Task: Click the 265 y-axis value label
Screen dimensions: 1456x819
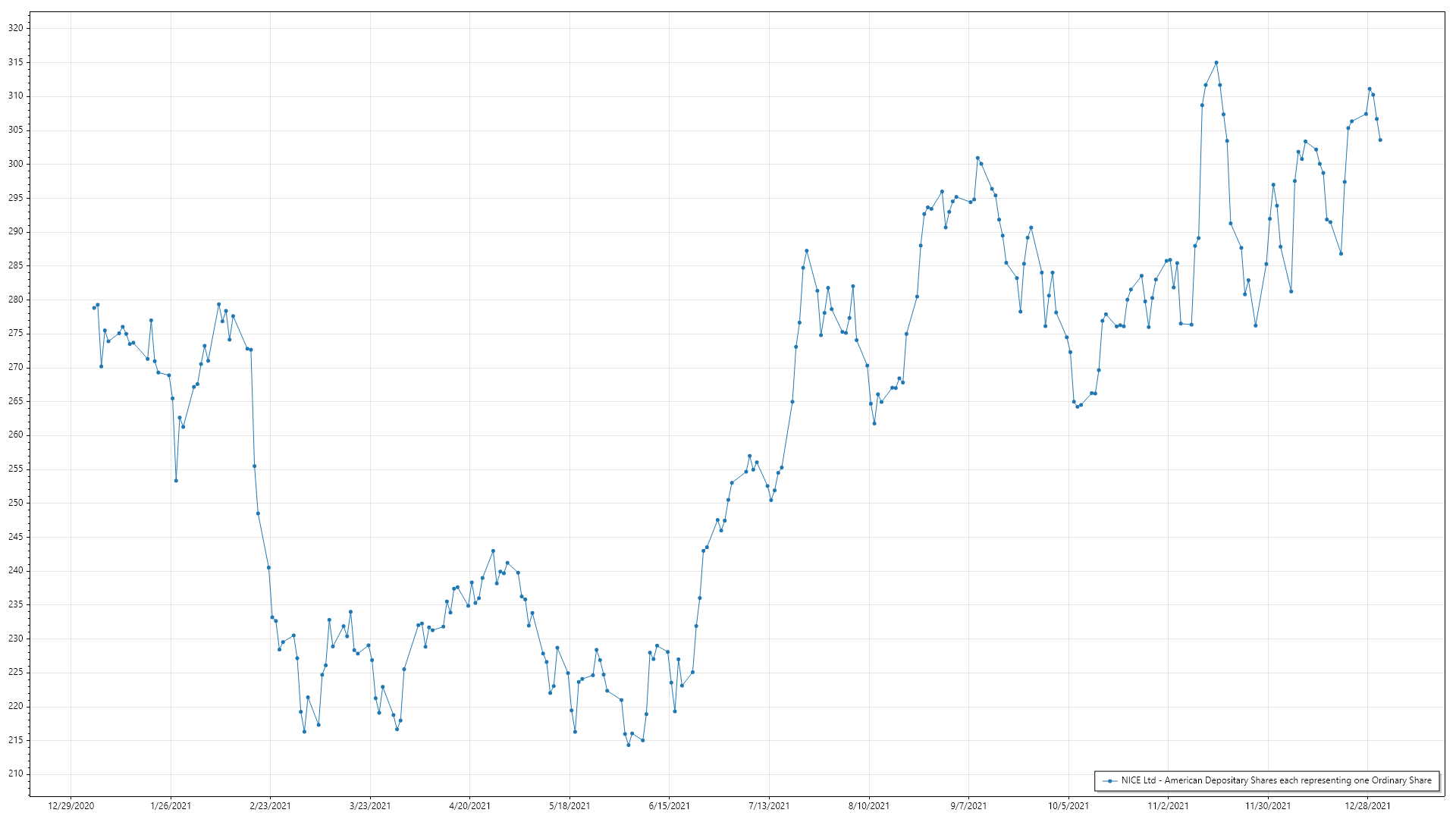Action: tap(15, 401)
